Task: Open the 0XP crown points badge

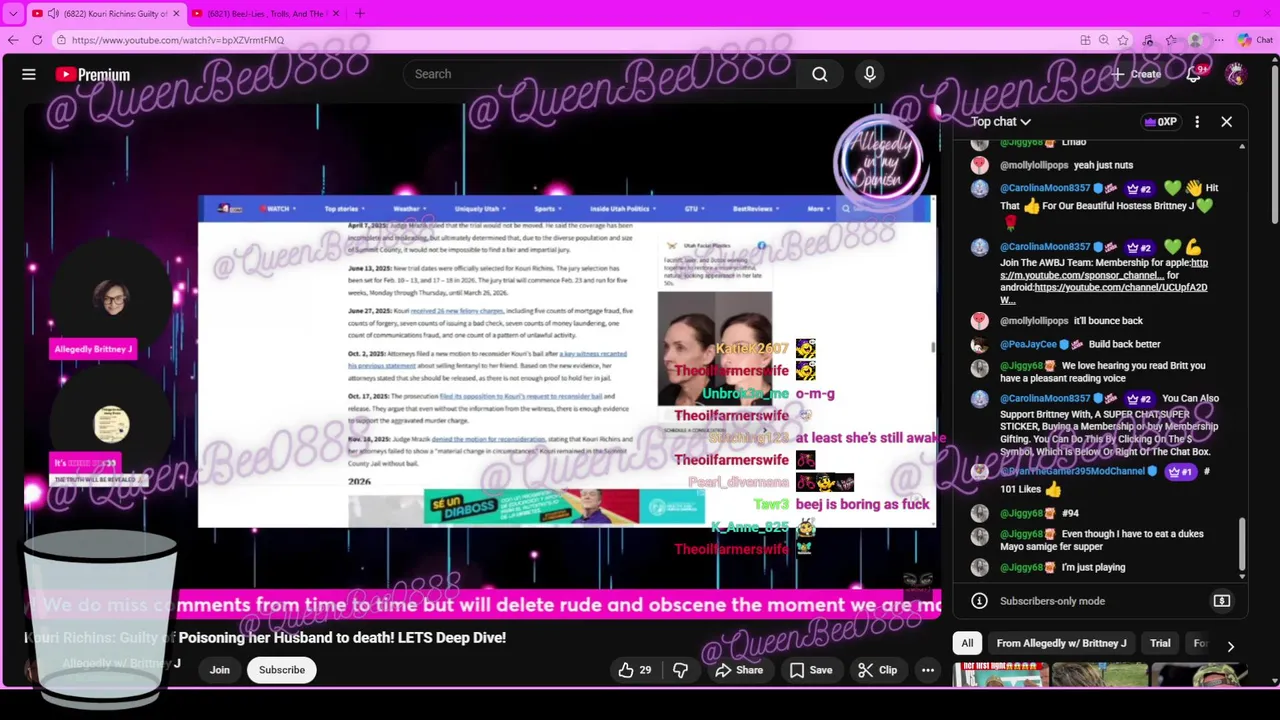Action: (x=1161, y=122)
